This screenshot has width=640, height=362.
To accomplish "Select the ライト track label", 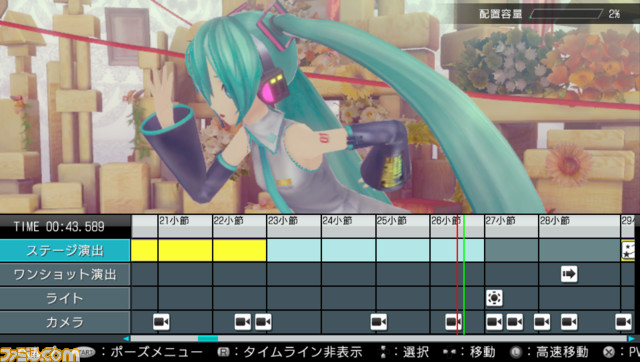I will [x=65, y=298].
